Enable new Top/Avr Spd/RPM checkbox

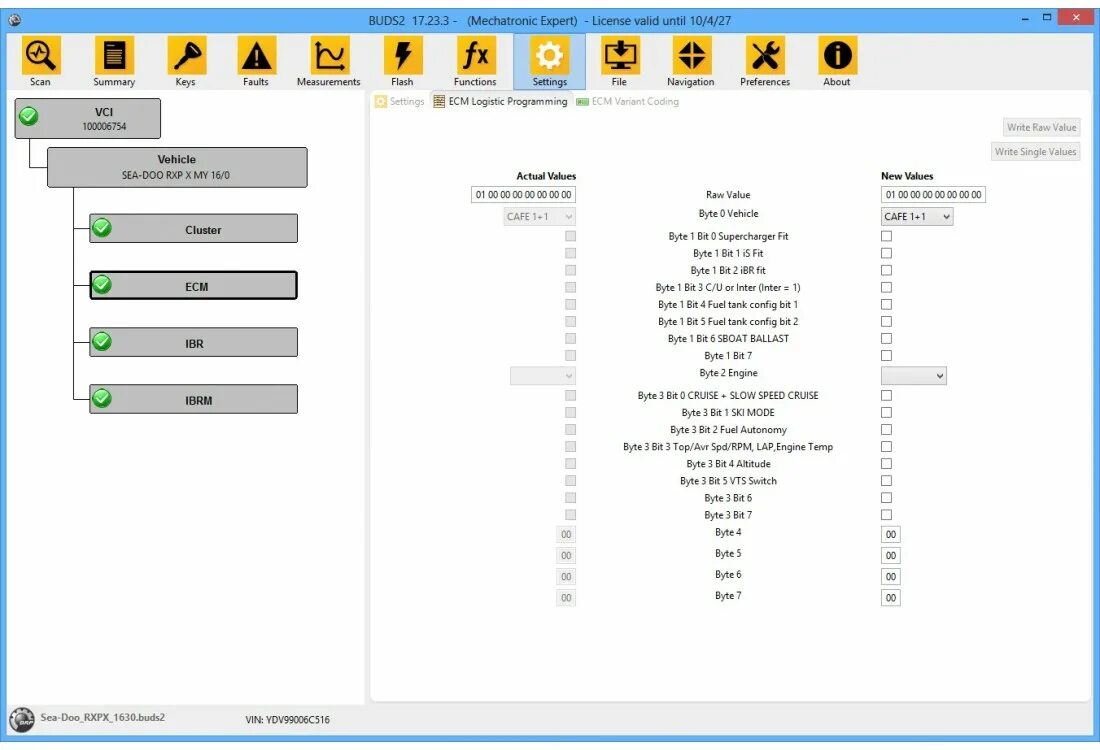pos(887,447)
